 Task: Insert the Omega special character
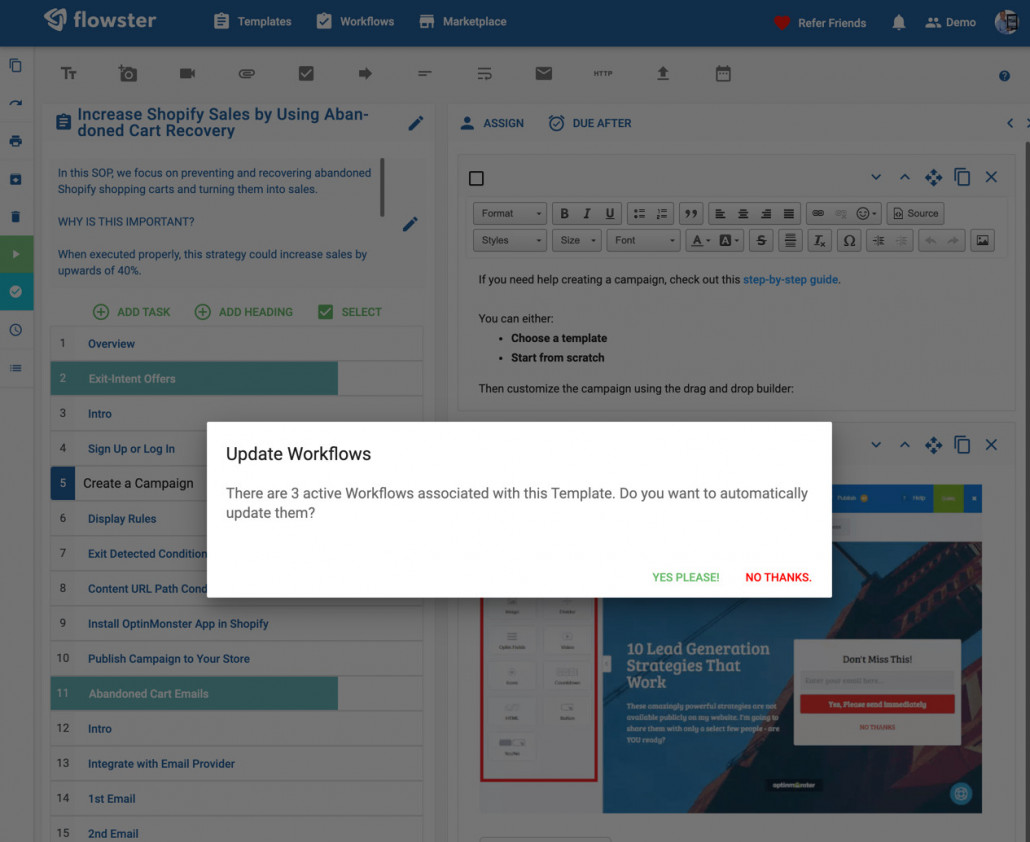850,240
